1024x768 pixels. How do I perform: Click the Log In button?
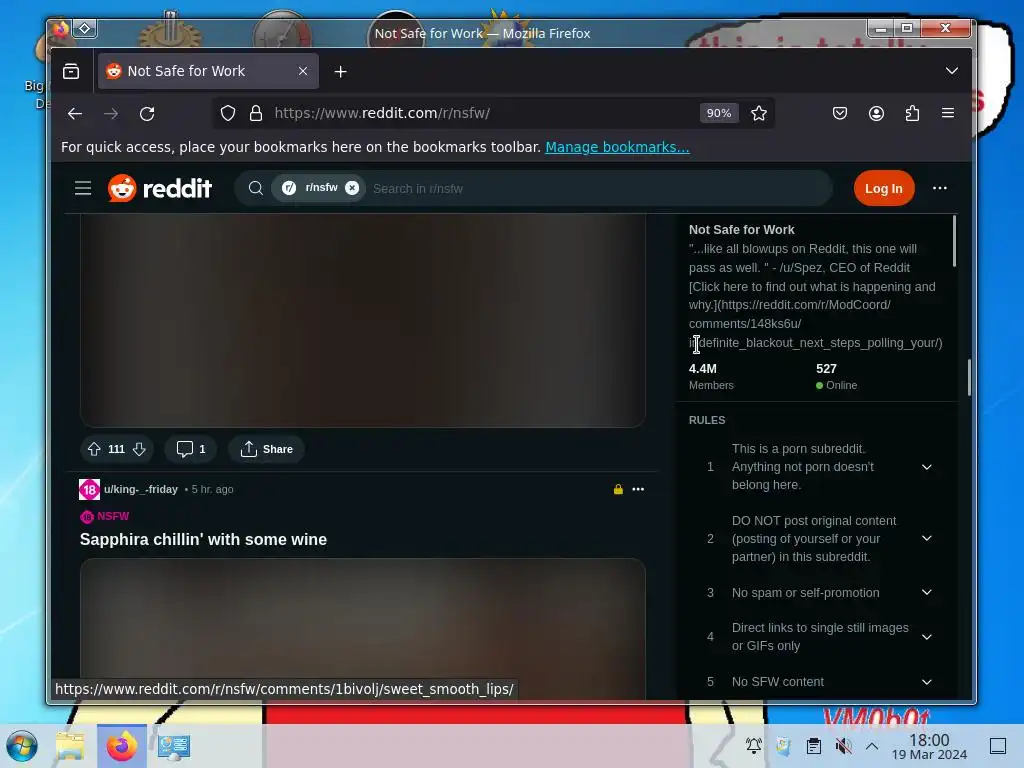click(884, 189)
